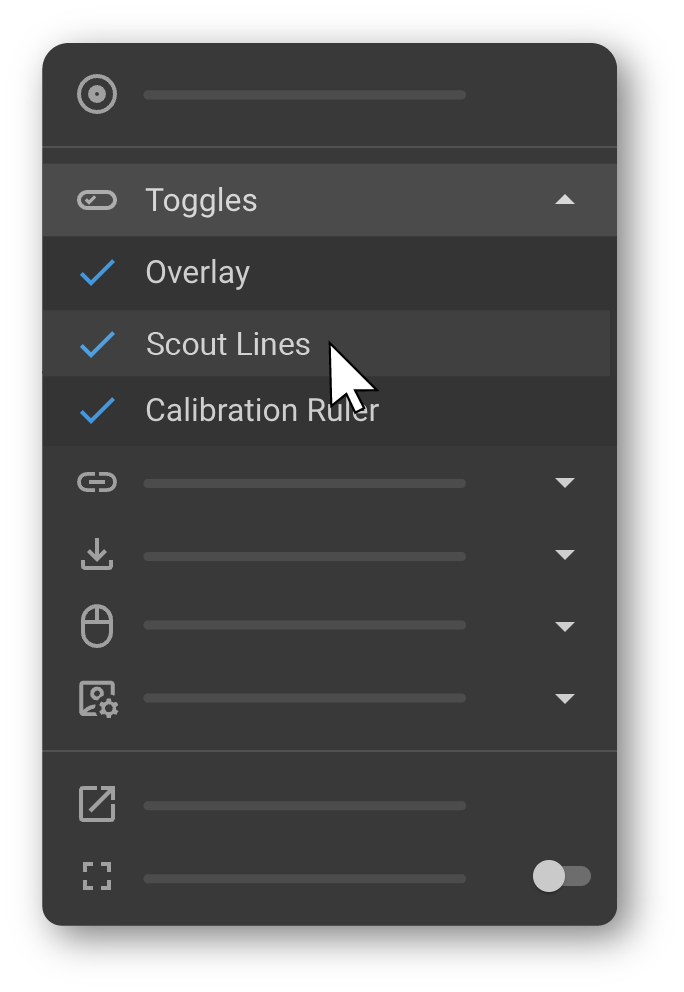Click the image settings gear icon
The height and width of the screenshot is (992, 684).
98,699
